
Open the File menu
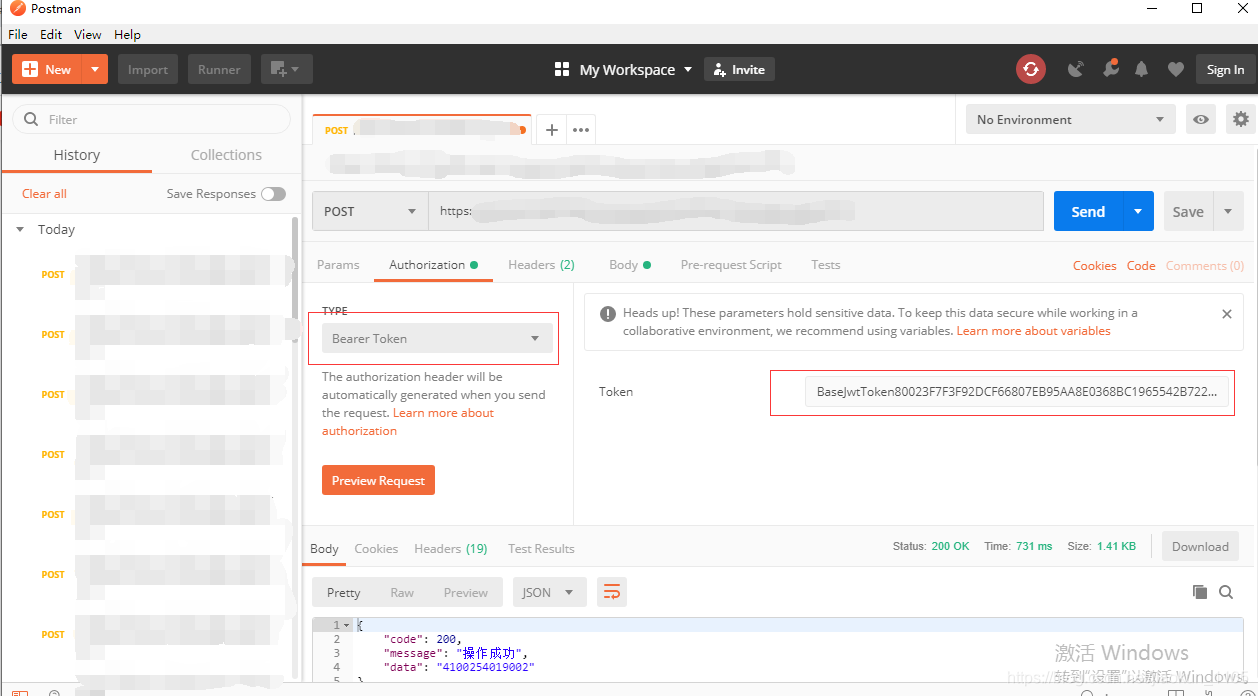coord(18,34)
